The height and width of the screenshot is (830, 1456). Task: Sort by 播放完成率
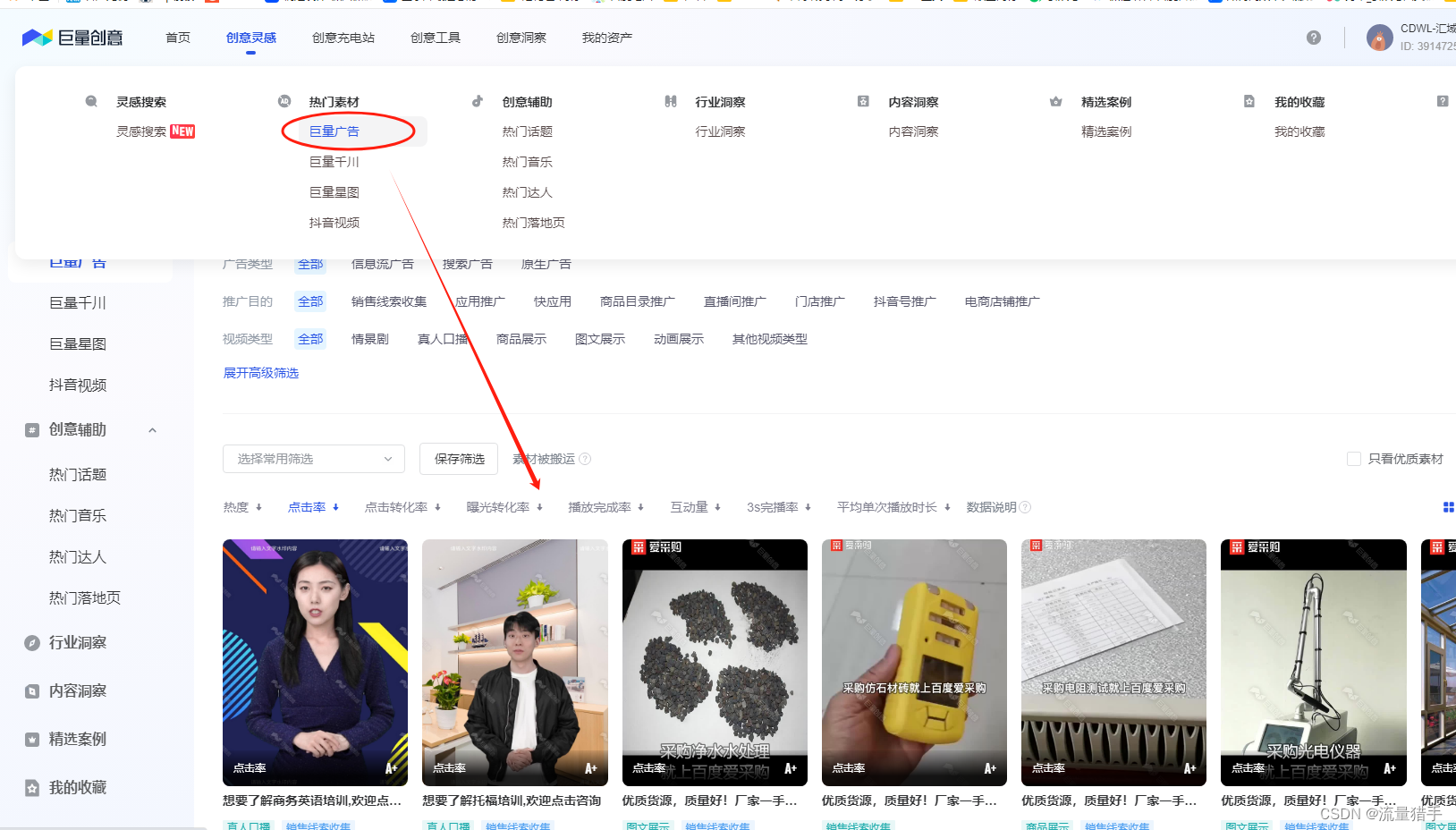point(606,507)
